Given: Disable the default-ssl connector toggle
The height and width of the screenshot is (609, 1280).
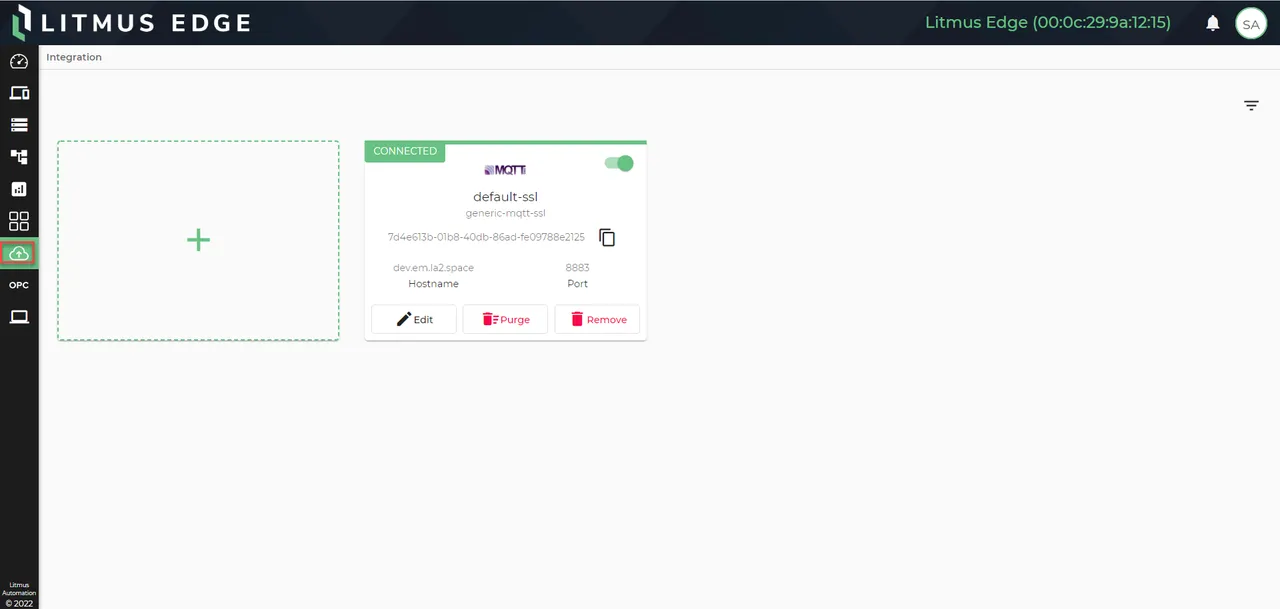Looking at the screenshot, I should (618, 163).
